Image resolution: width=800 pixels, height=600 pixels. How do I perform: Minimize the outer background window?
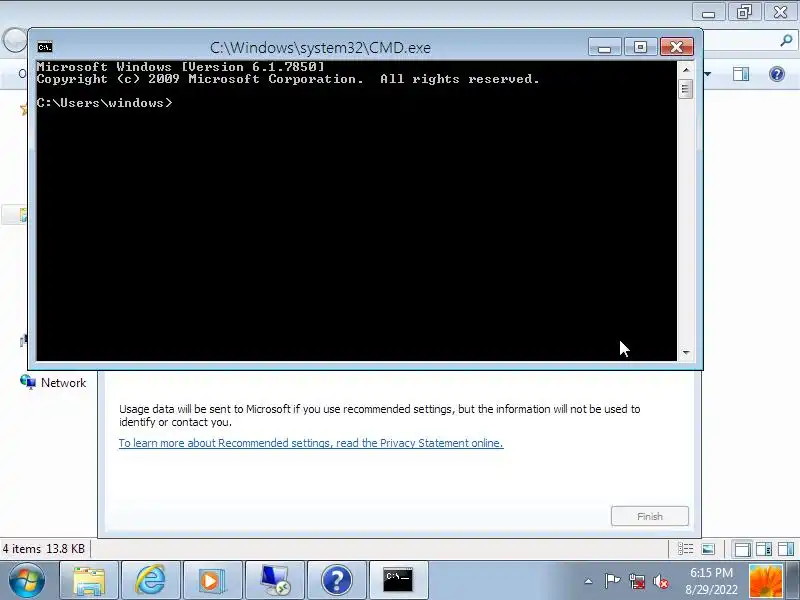click(x=708, y=12)
